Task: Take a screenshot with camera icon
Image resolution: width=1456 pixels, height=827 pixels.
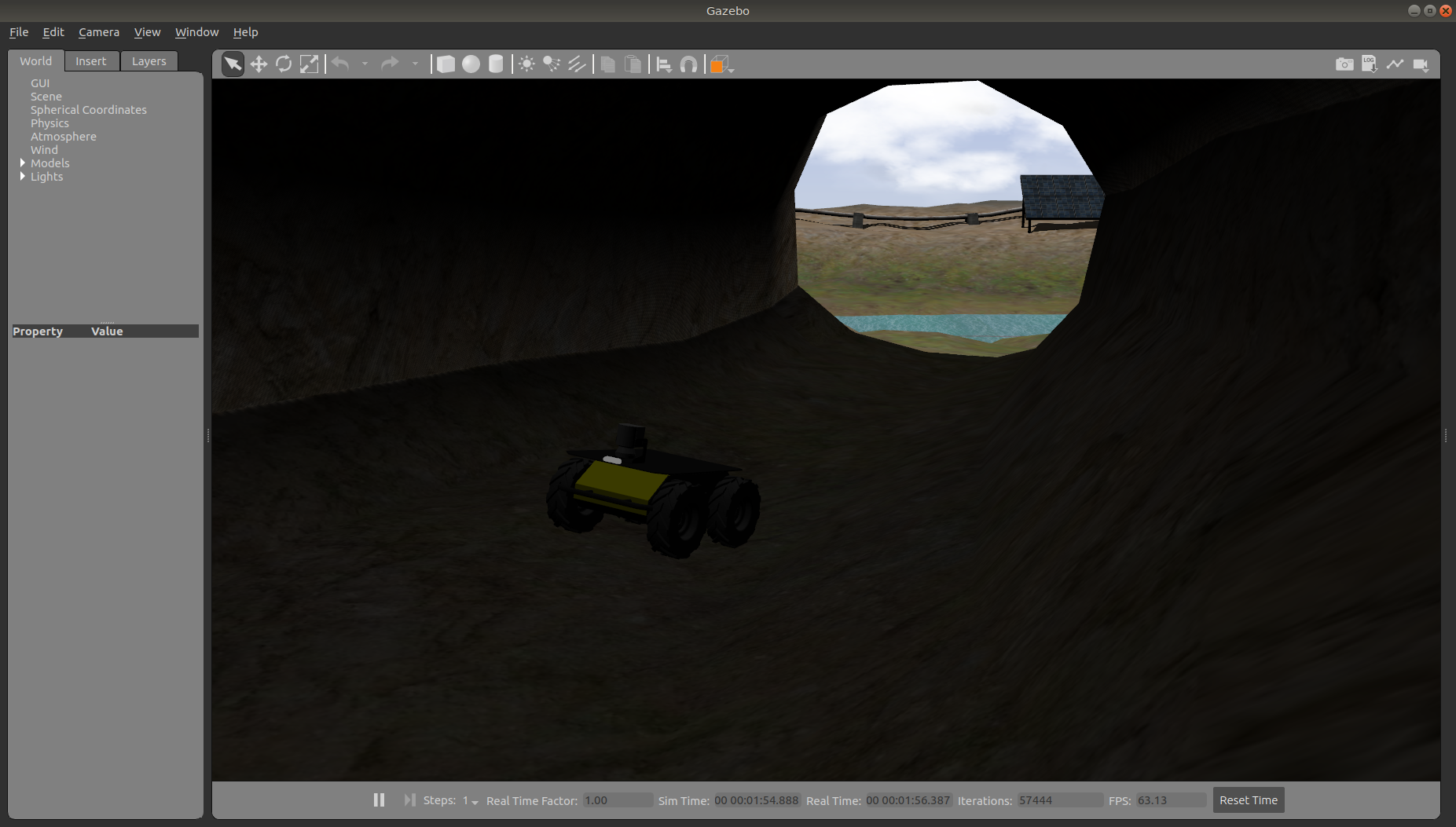Action: 1344,64
